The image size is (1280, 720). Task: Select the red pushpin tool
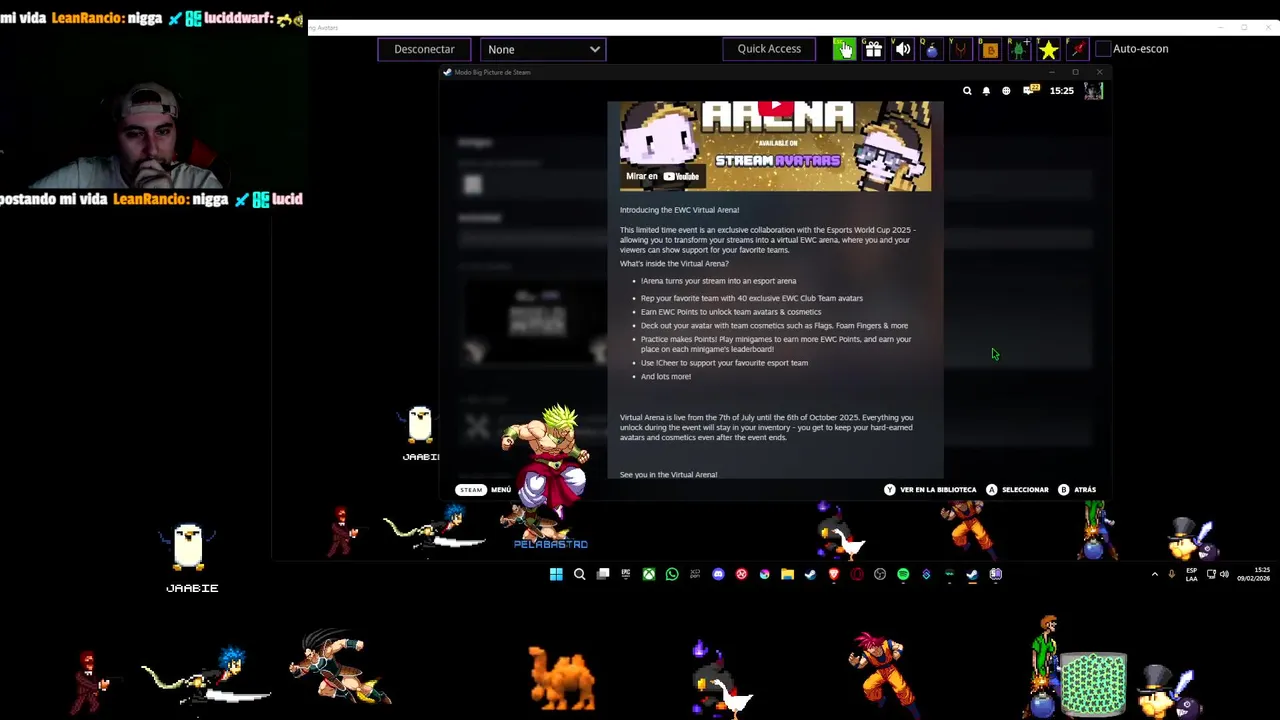[x=1077, y=49]
